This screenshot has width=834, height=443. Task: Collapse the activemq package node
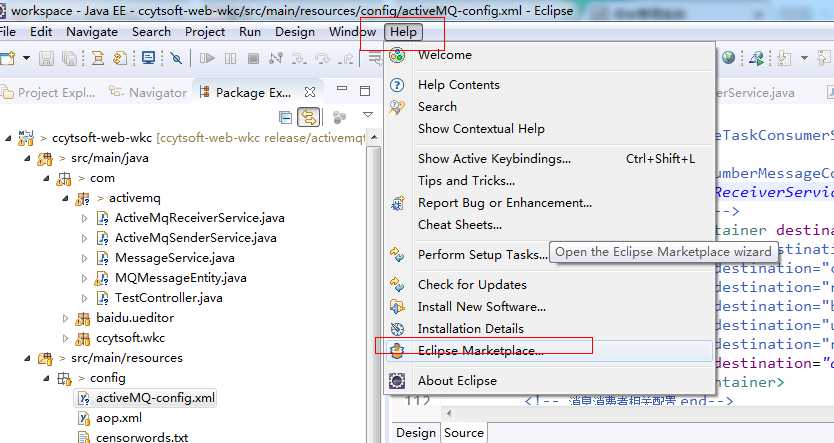coord(66,198)
